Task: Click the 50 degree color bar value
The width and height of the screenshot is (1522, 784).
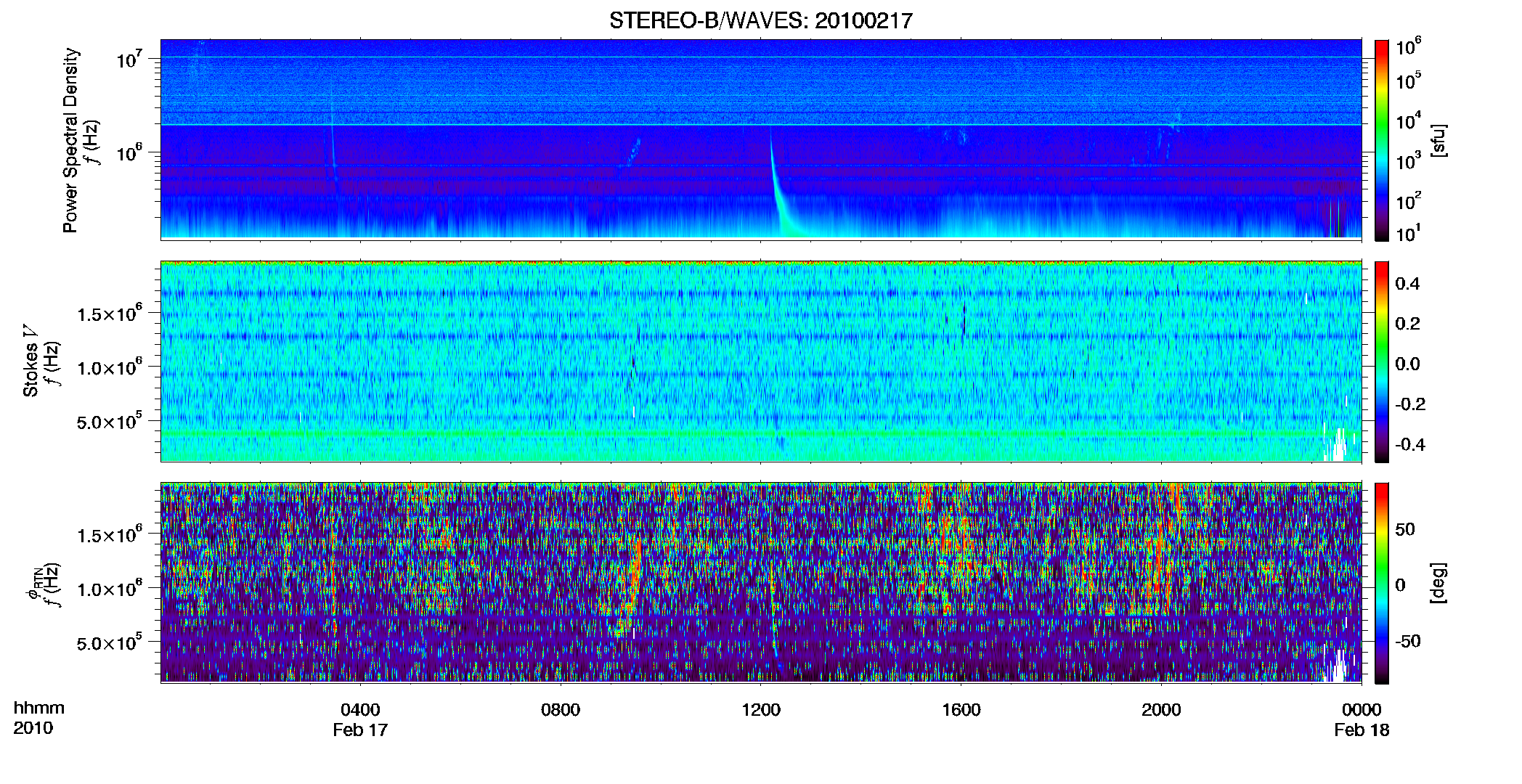Action: coord(1405,529)
